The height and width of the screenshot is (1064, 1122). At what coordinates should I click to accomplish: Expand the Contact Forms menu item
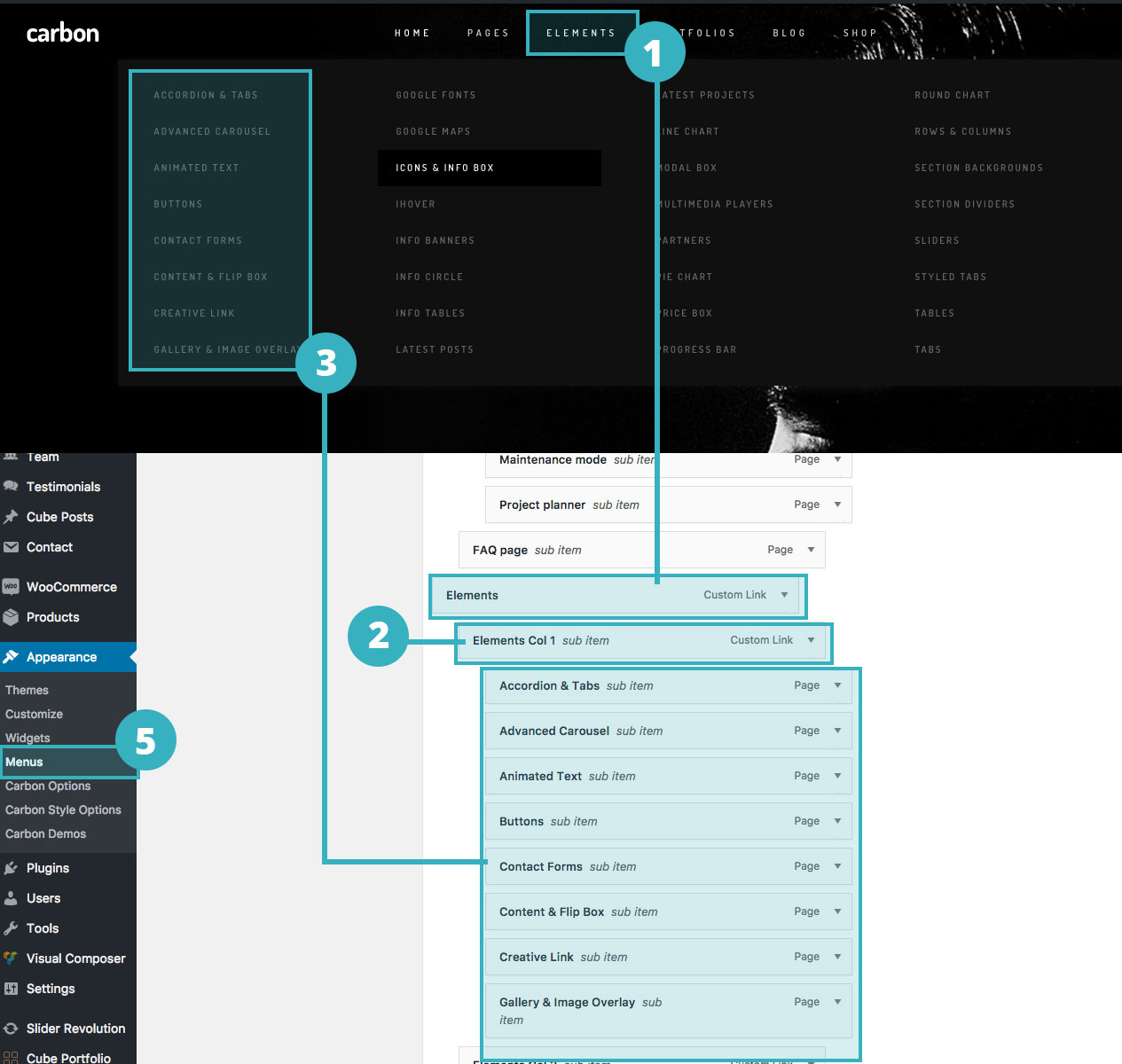click(837, 866)
